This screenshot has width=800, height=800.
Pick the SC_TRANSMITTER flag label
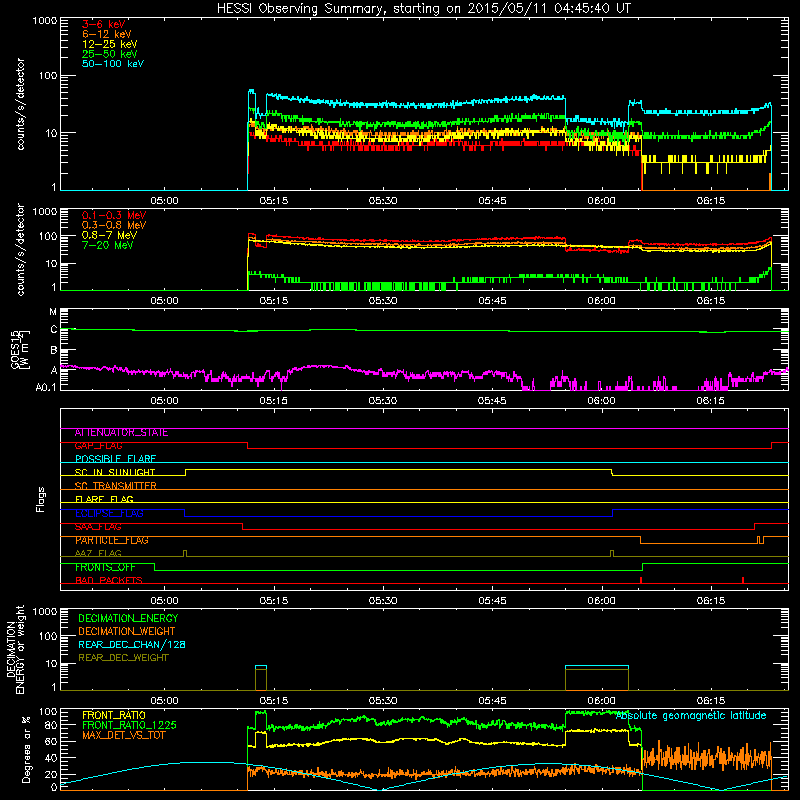[116, 486]
